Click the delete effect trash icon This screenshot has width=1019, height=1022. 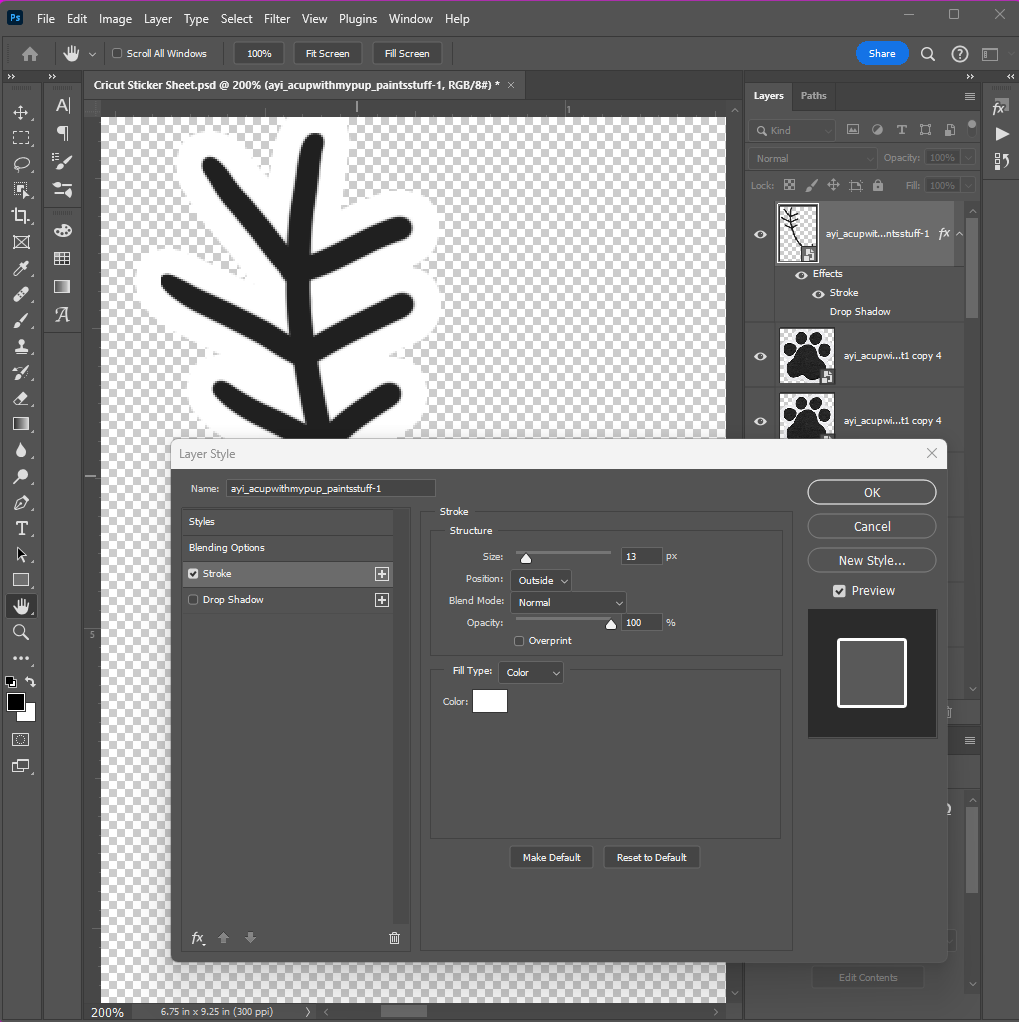[394, 938]
